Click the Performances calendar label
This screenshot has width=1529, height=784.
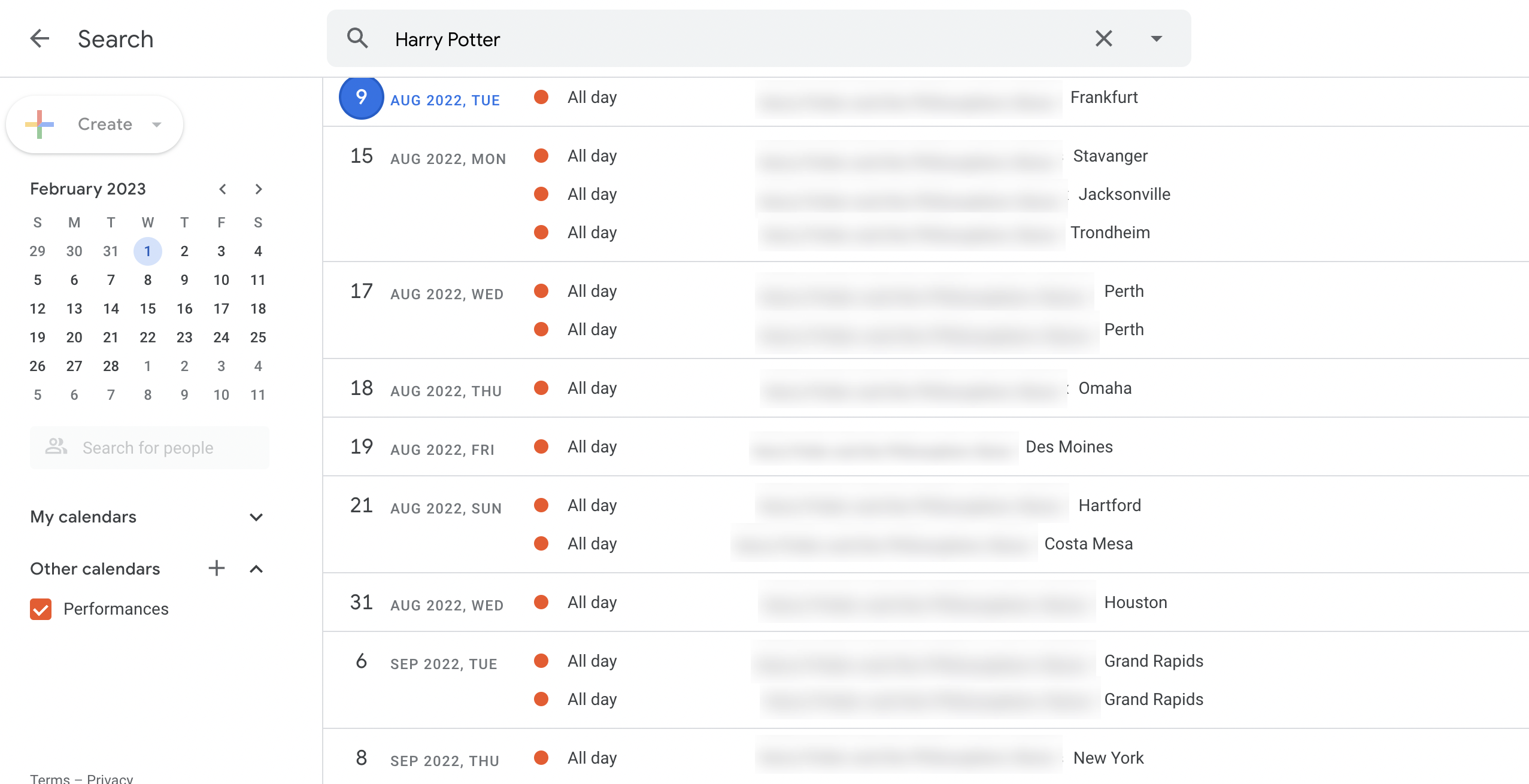pos(116,609)
